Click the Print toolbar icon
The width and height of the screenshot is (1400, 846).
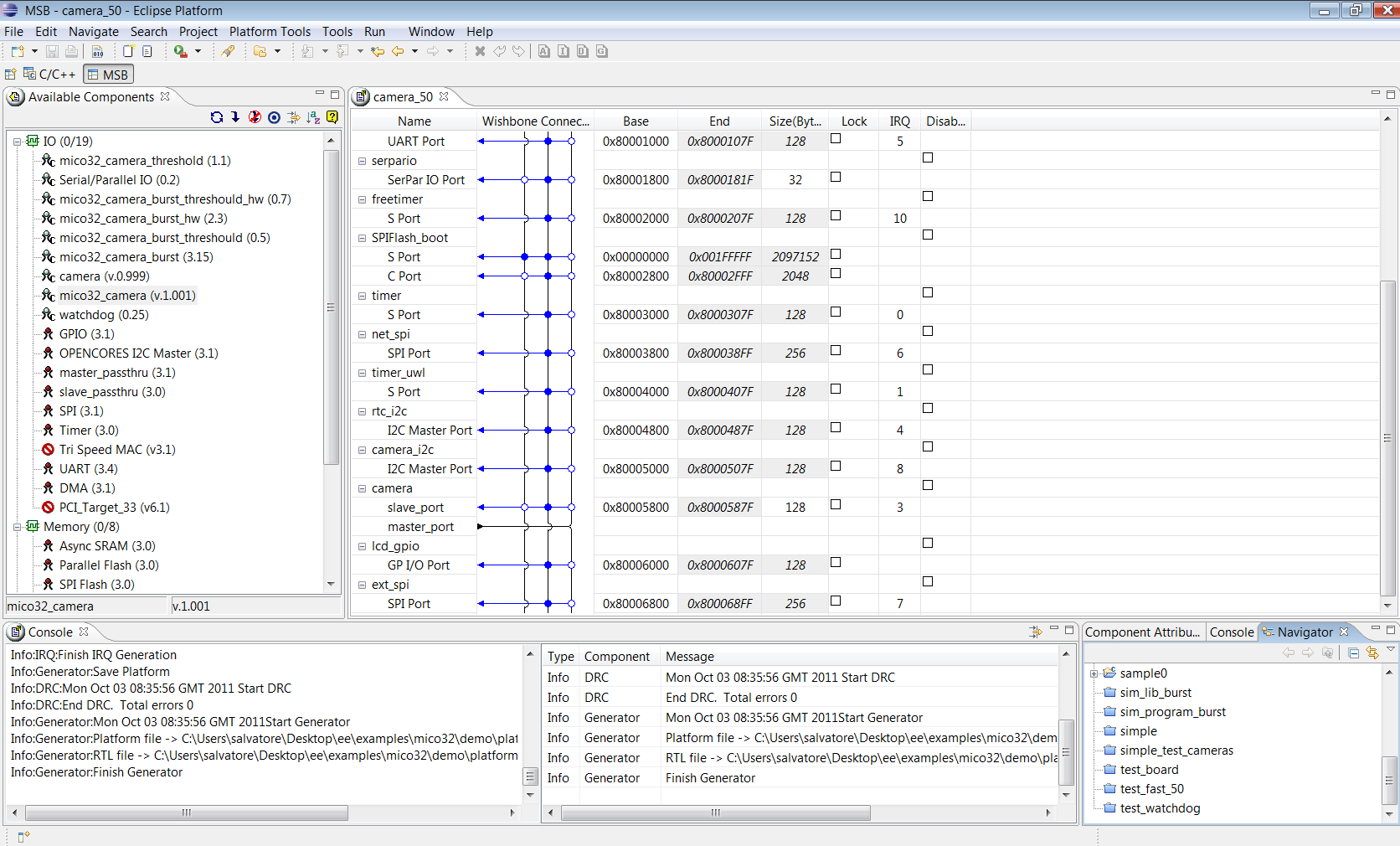(72, 51)
